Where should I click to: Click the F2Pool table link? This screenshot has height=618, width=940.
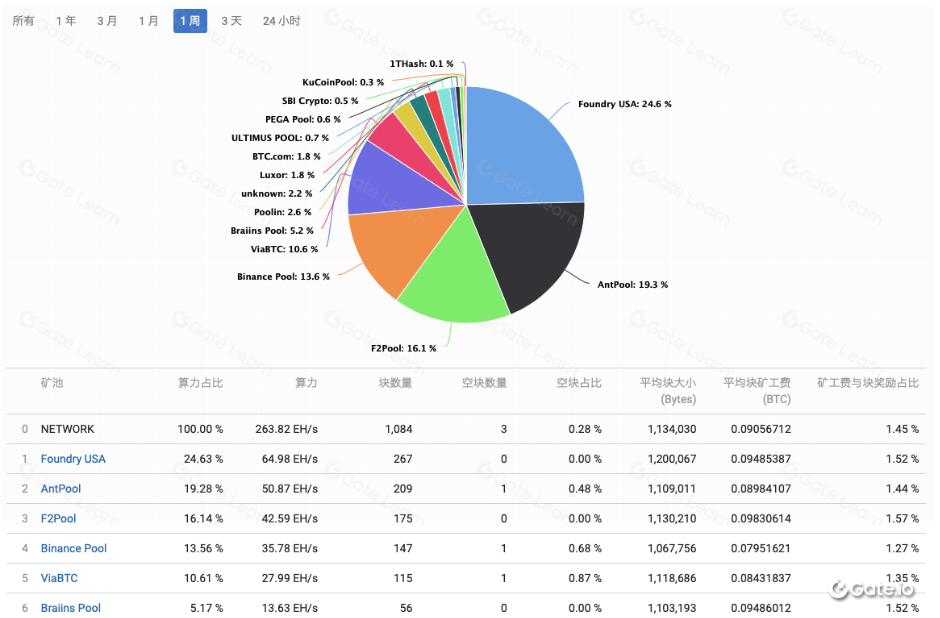pos(59,519)
